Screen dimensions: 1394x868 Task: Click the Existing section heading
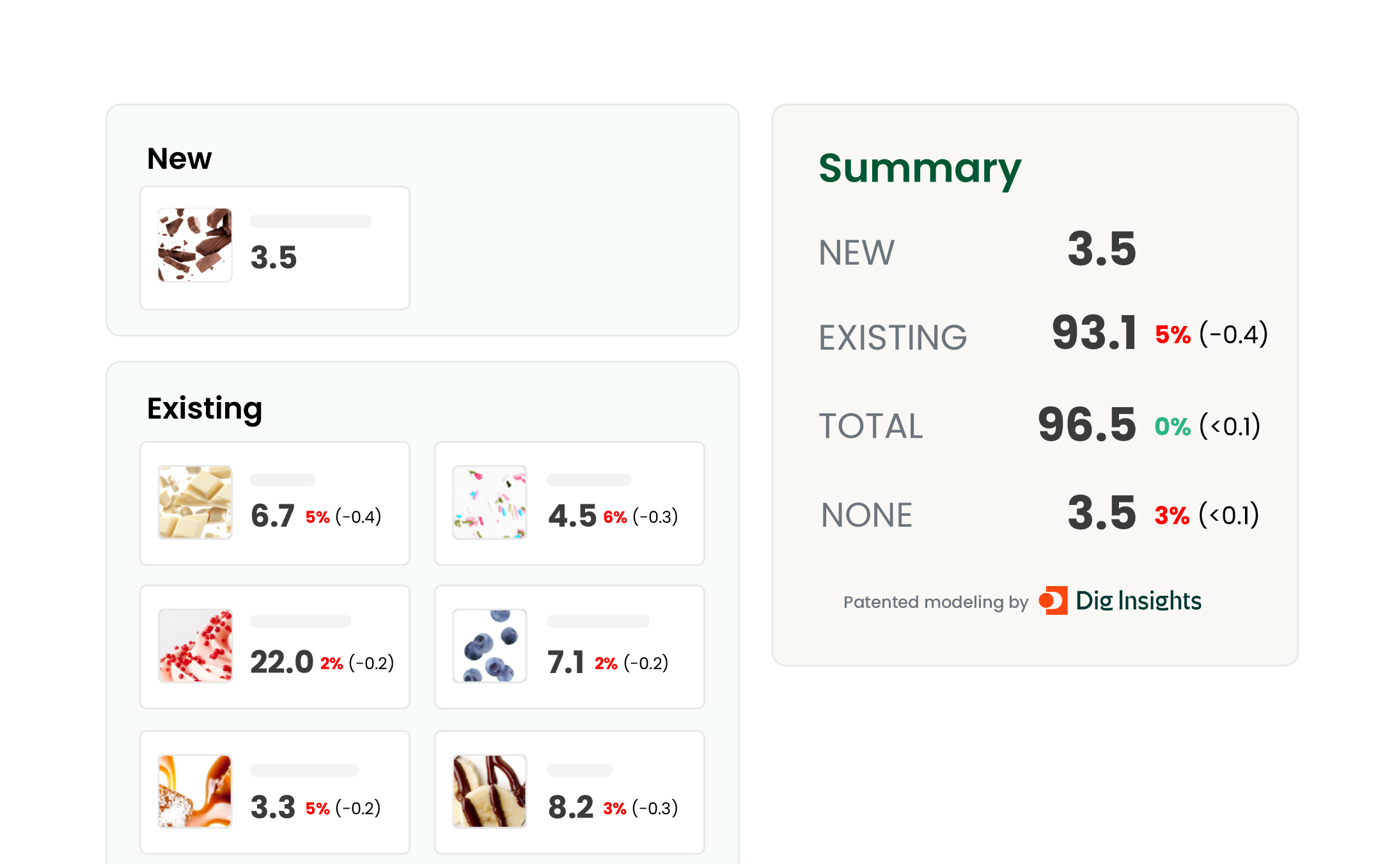[x=205, y=408]
